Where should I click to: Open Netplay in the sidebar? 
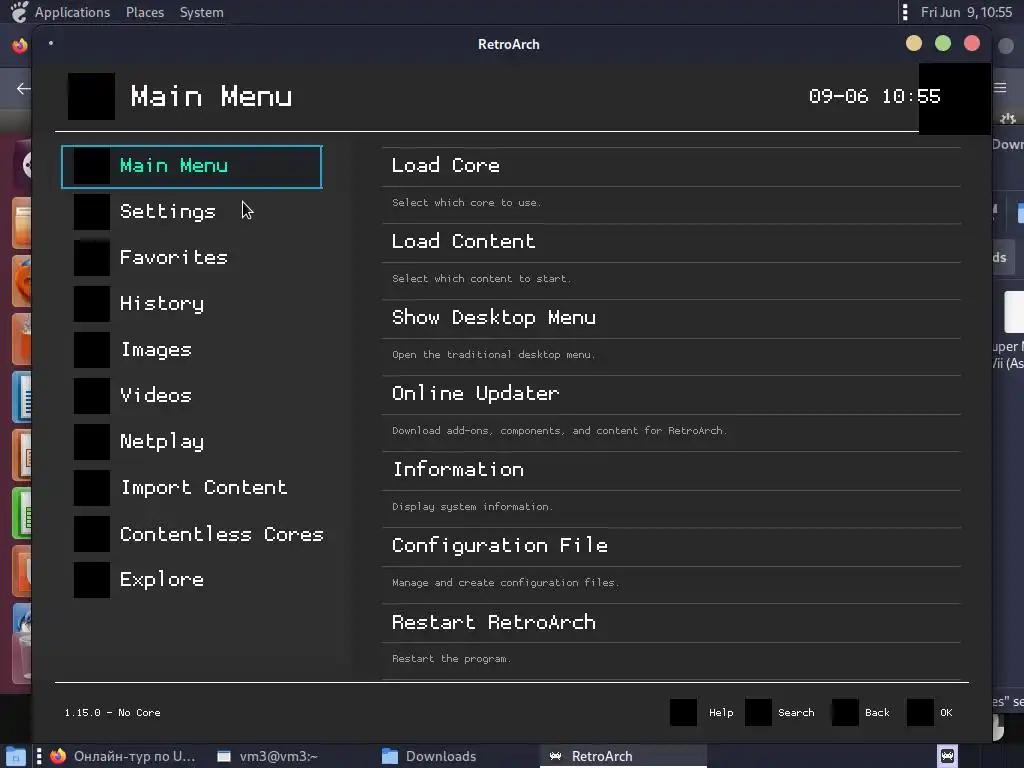[x=161, y=441]
